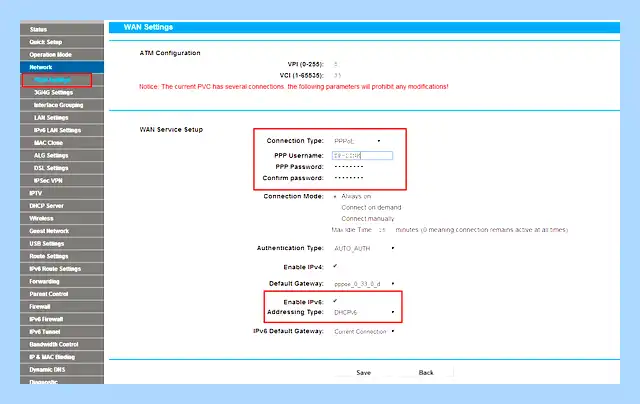
Task: Open the Status menu item
Action: [62, 29]
